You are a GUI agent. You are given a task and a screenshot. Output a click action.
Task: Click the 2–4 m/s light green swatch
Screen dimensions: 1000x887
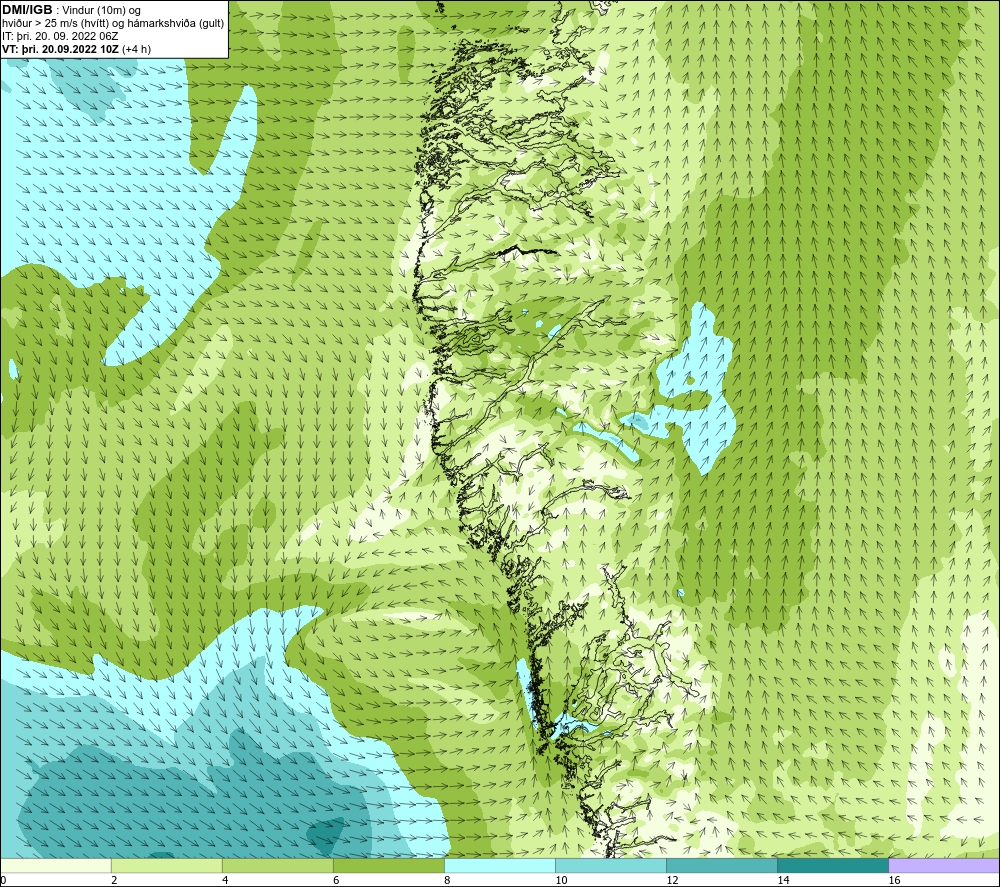click(x=166, y=865)
